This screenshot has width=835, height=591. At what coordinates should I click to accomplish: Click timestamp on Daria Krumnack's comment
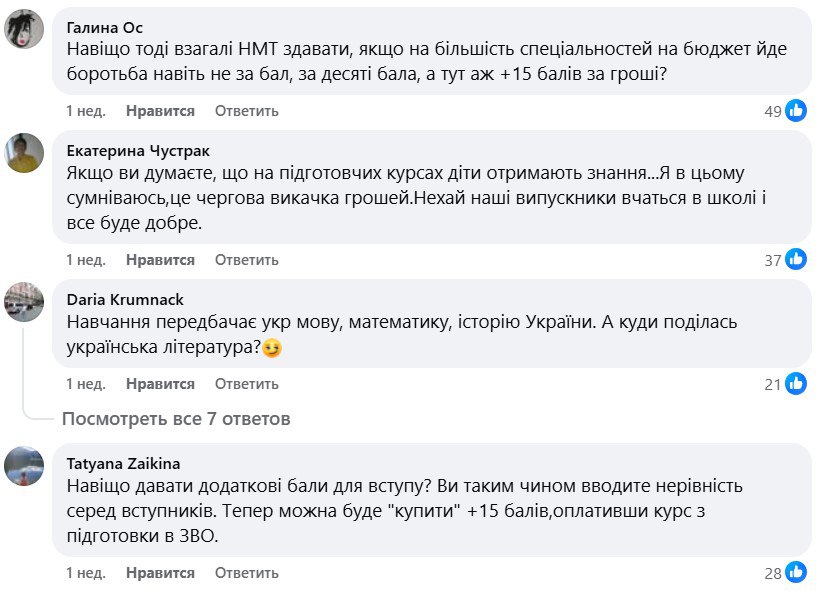(86, 384)
